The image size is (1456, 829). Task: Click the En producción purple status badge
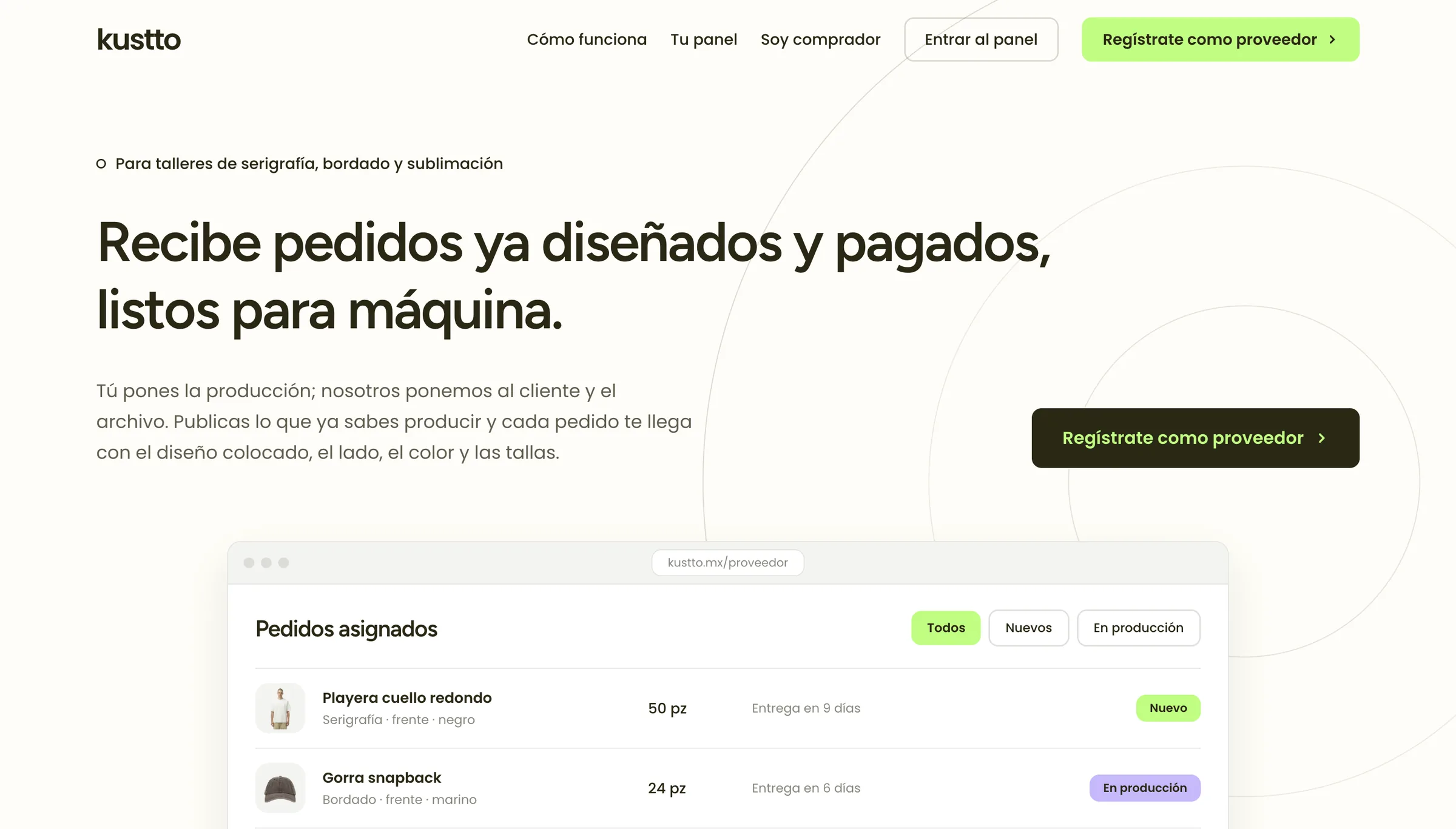tap(1145, 788)
